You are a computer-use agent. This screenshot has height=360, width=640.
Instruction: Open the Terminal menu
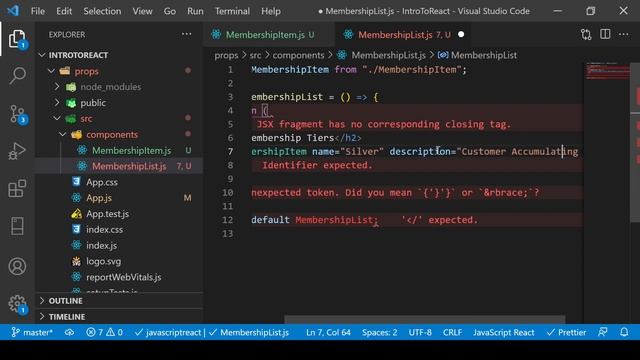point(232,11)
